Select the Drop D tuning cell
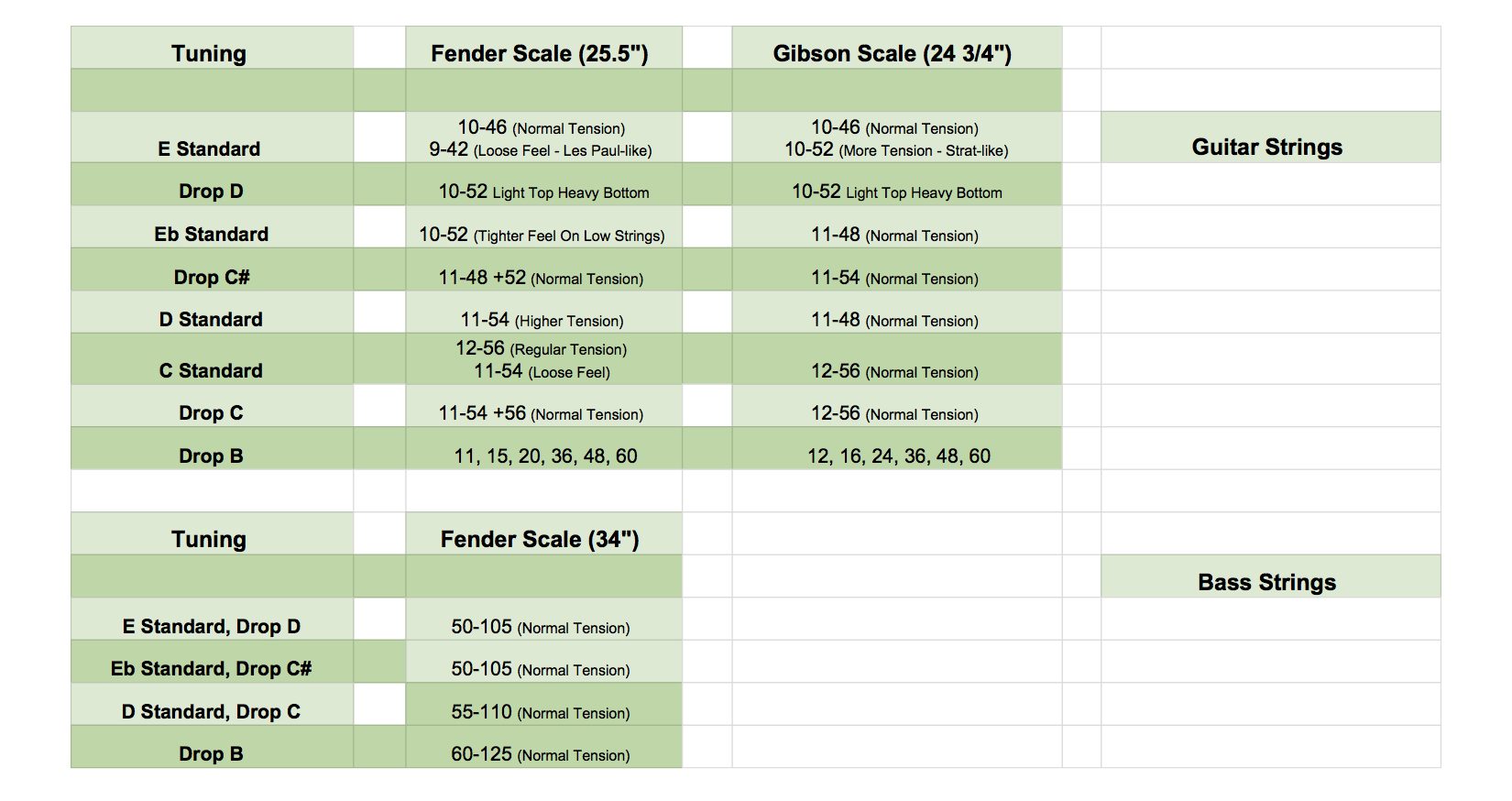Viewport: 1512px width, 801px height. [x=212, y=184]
